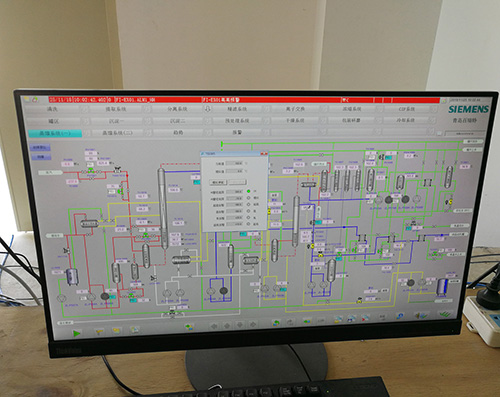
Task: Select the bottom radio button in popup dialog
Action: pyautogui.click(x=249, y=224)
